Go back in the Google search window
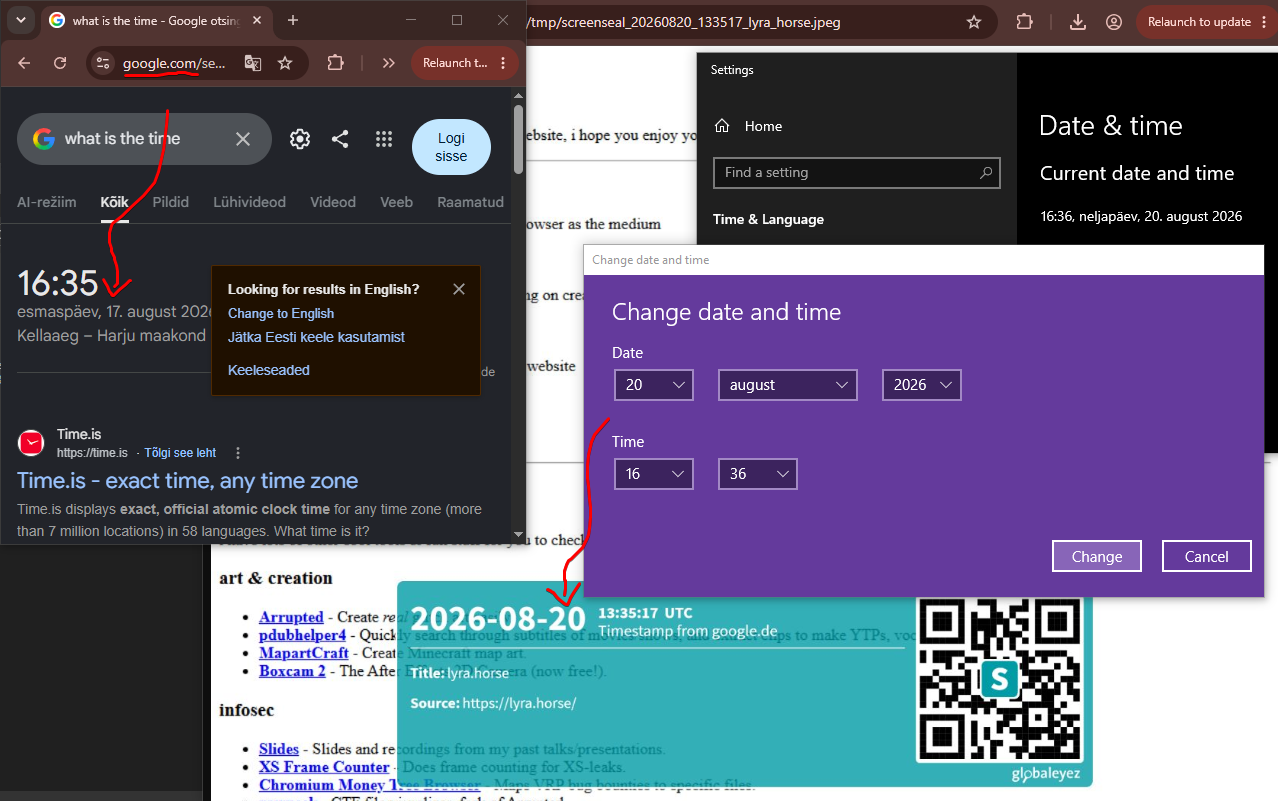 coord(24,63)
